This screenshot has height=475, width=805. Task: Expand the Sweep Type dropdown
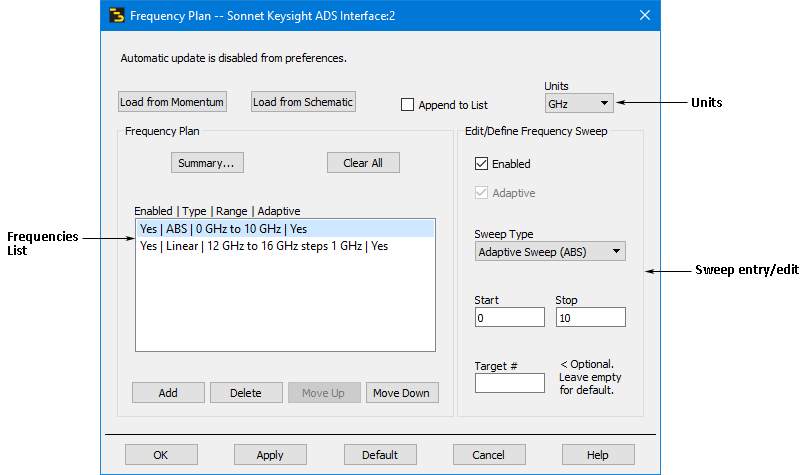pos(549,252)
